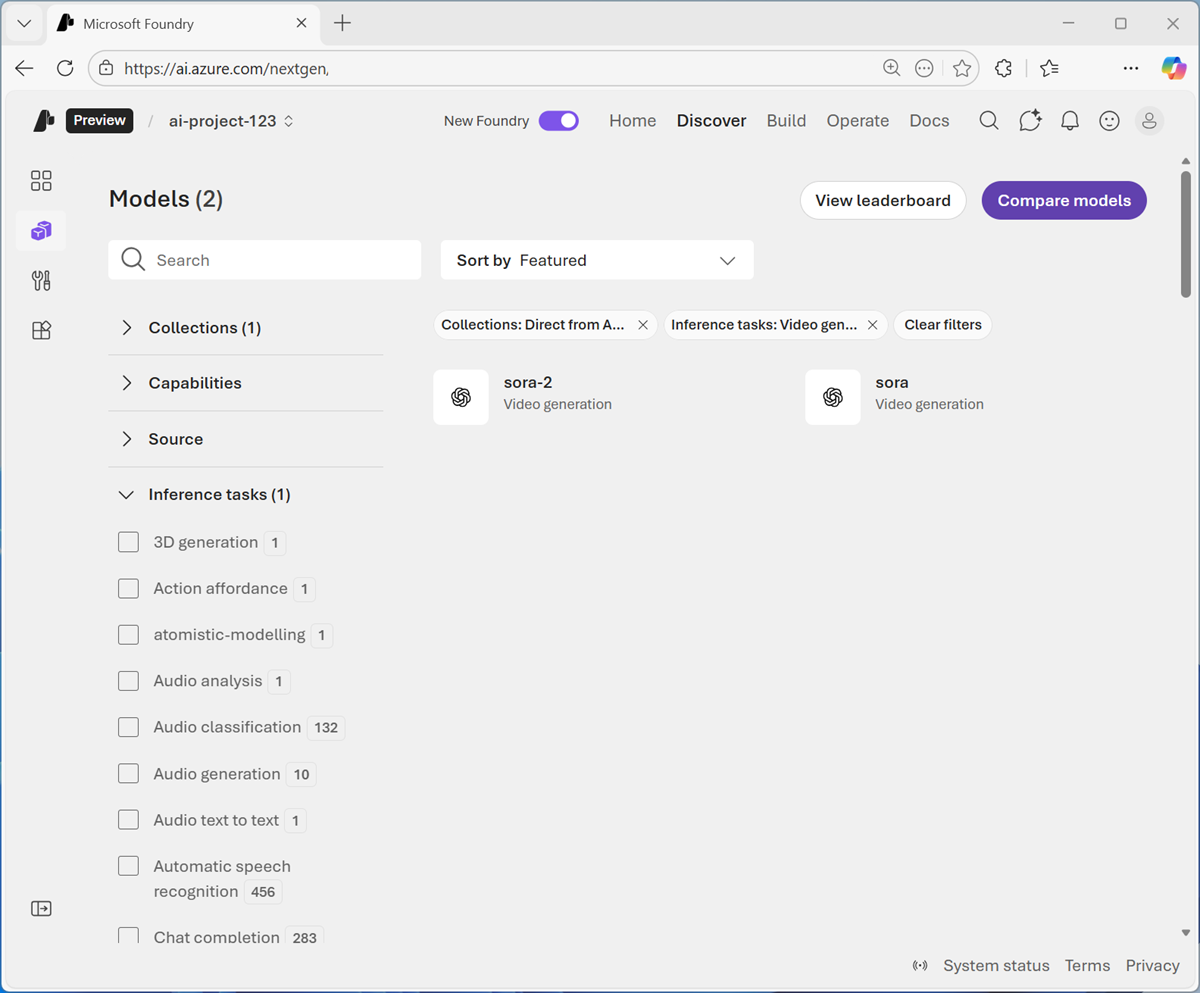The image size is (1200, 993).
Task: Expand the Collections filter section
Action: 127,328
